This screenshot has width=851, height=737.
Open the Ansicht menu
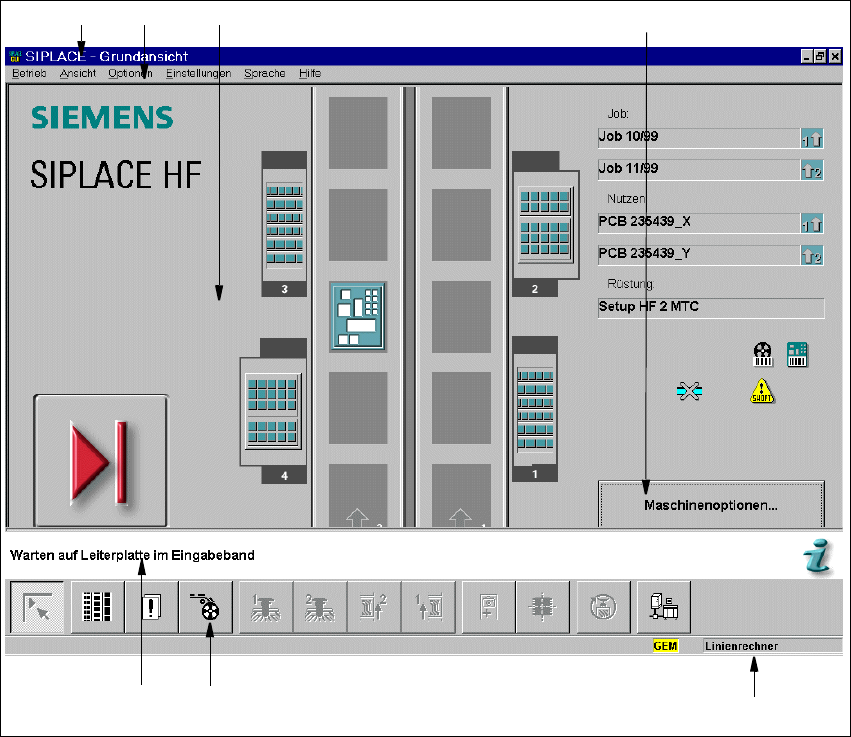[x=78, y=73]
